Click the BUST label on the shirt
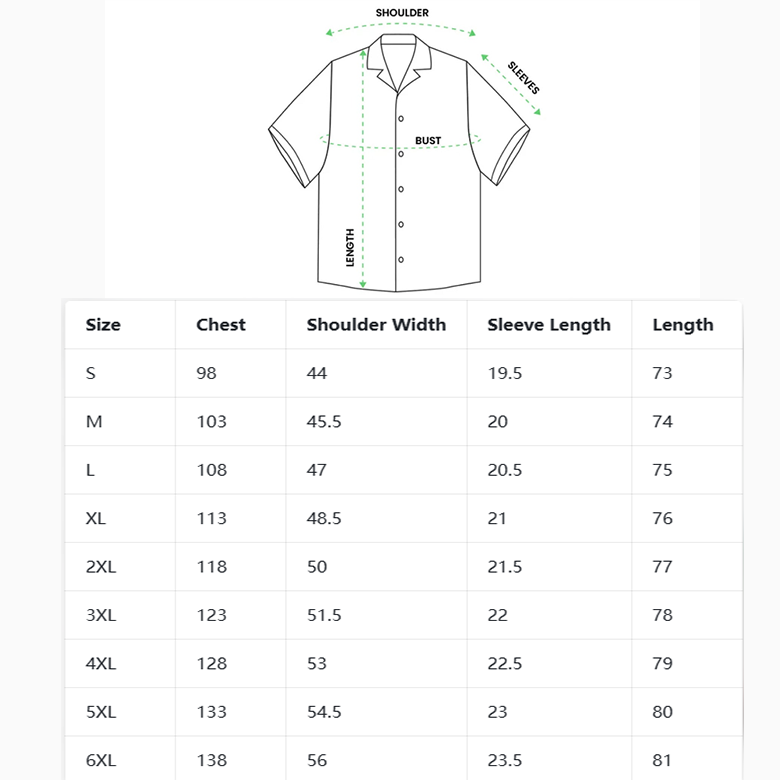 428,141
